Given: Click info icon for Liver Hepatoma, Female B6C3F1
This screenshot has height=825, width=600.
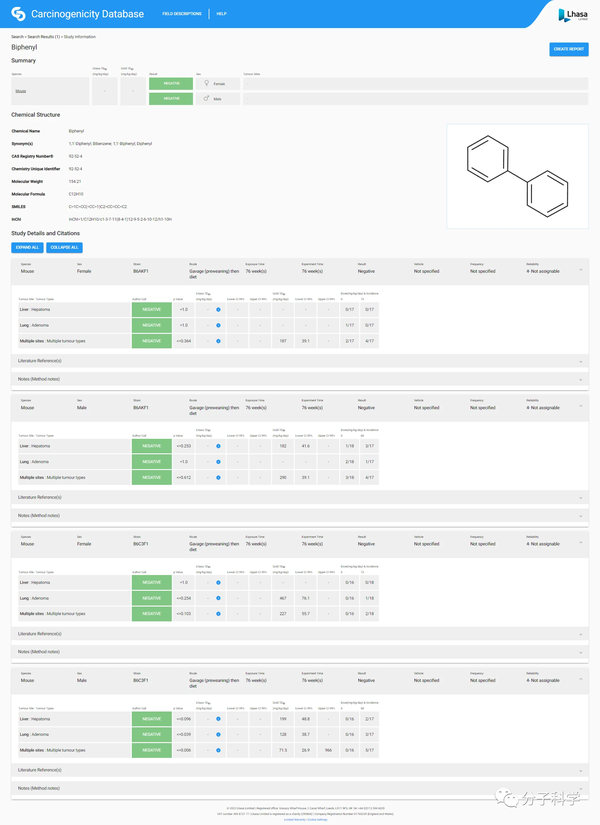Looking at the screenshot, I should [218, 582].
